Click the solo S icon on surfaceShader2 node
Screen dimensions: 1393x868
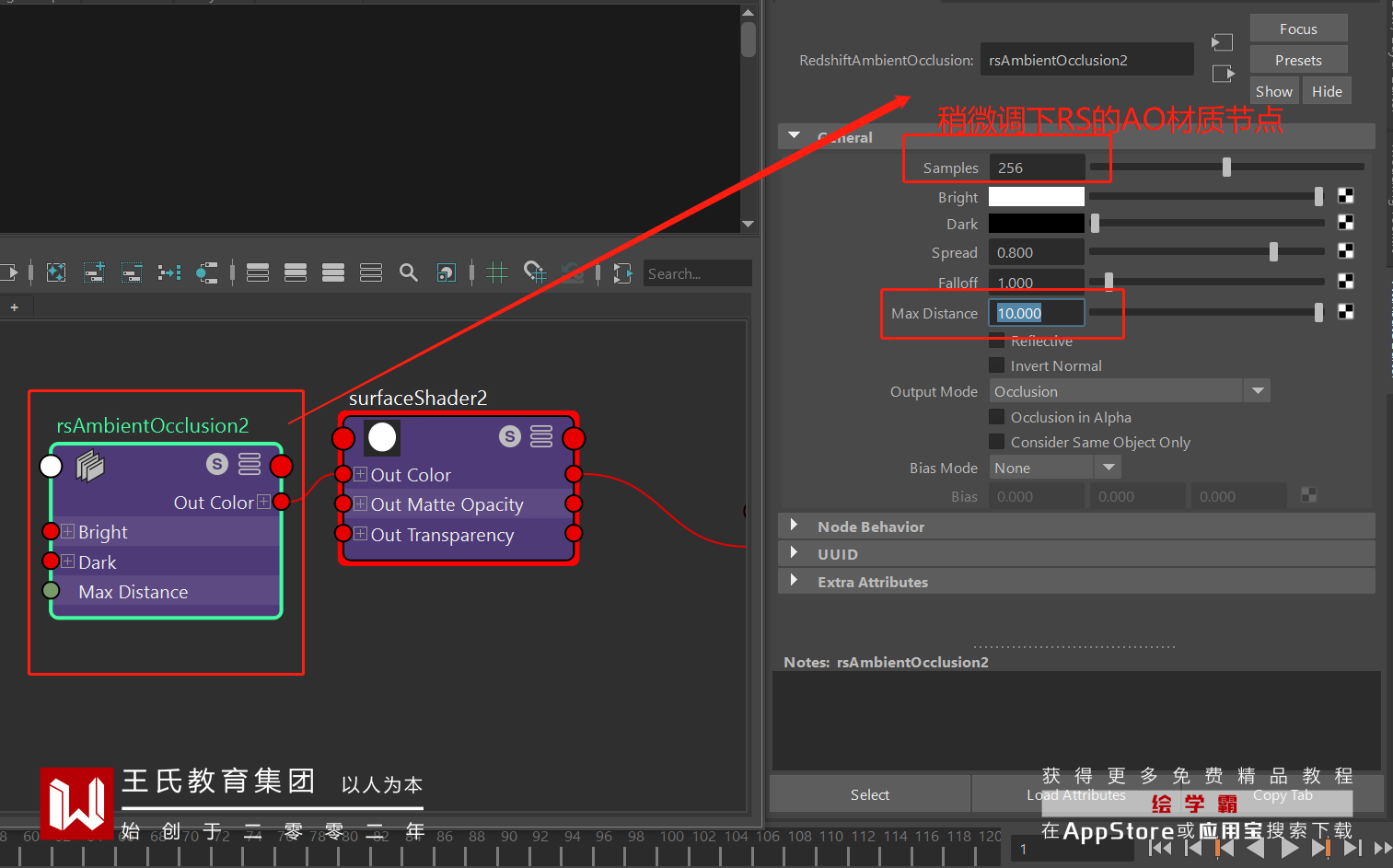pyautogui.click(x=510, y=436)
